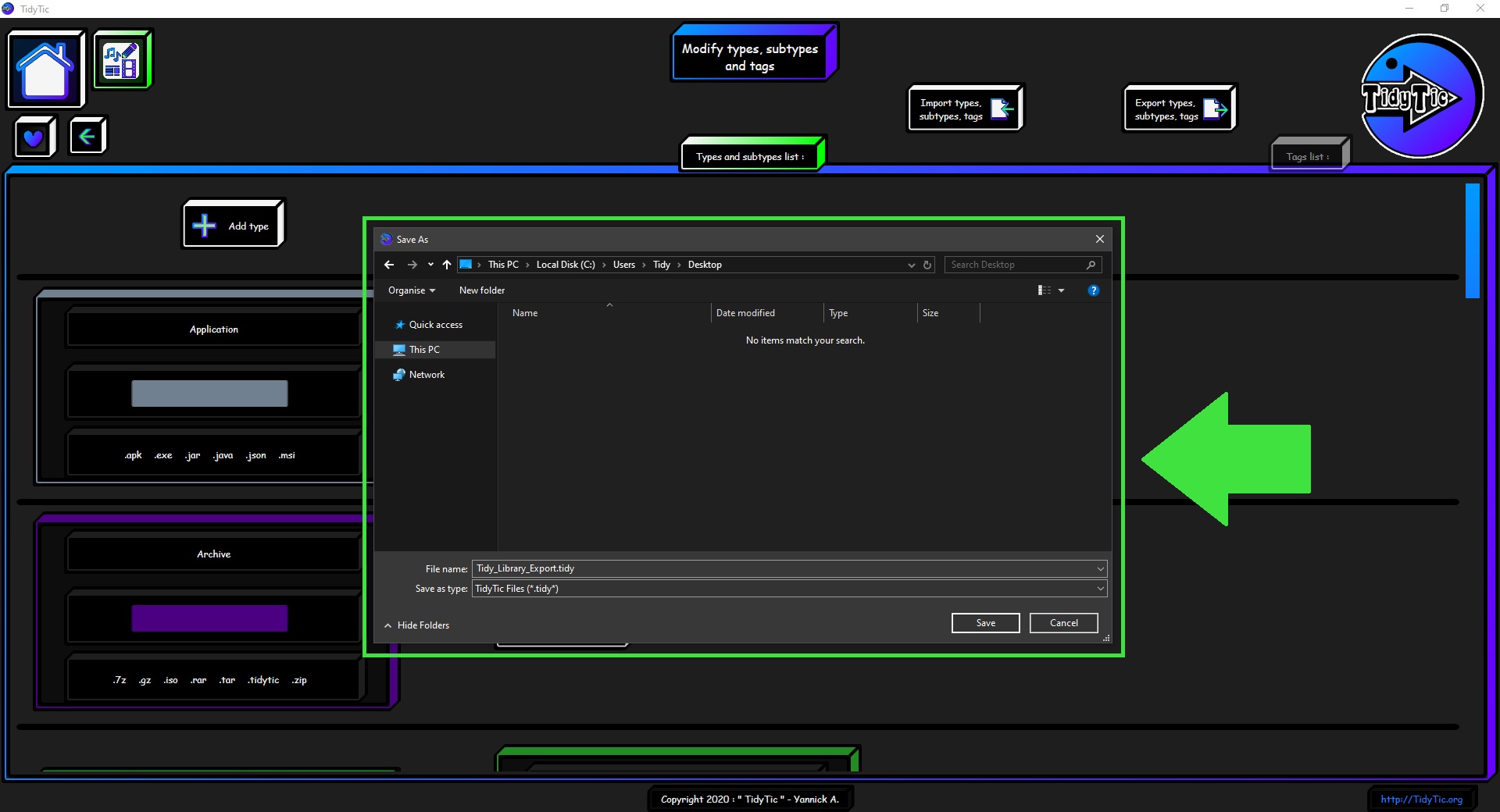The height and width of the screenshot is (812, 1500).
Task: Click the blue heart favorites icon
Action: (x=34, y=138)
